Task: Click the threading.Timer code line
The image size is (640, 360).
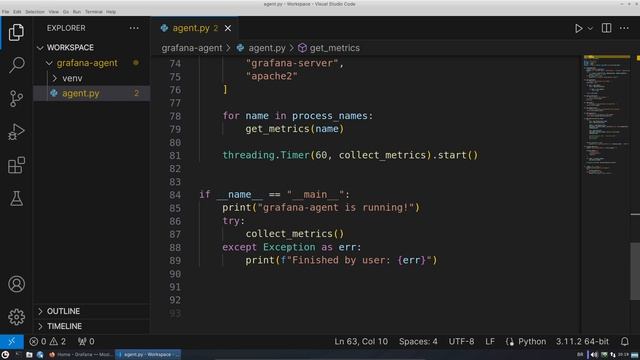Action: [x=350, y=155]
